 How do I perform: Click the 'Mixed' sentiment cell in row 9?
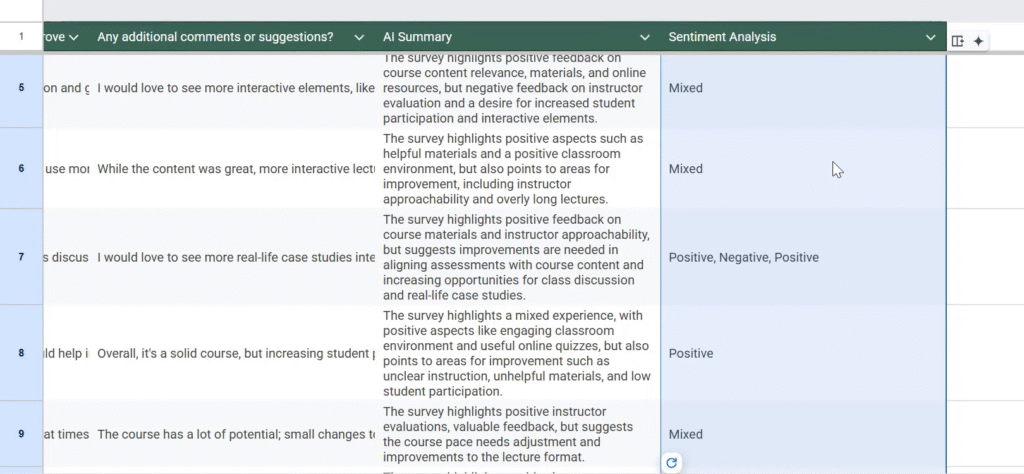(803, 434)
